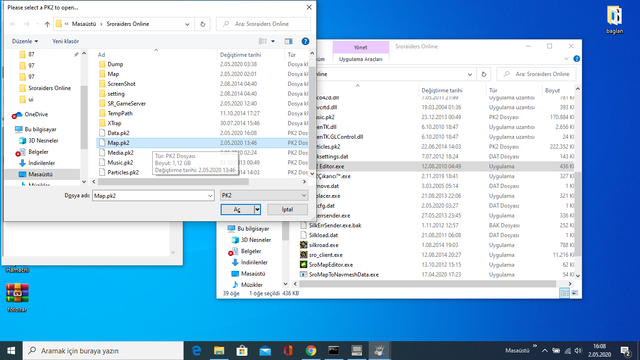The width and height of the screenshot is (640, 360).
Task: Open the Aç button dropdown arrow
Action: (x=257, y=209)
